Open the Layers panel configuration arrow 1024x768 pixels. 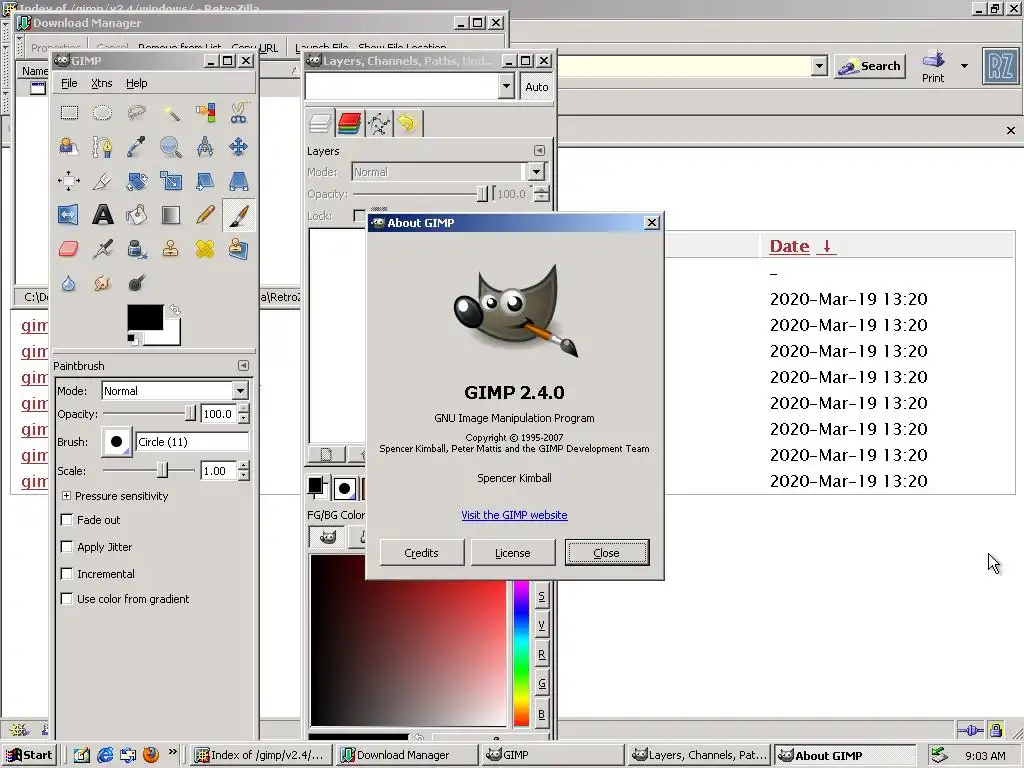(x=539, y=150)
